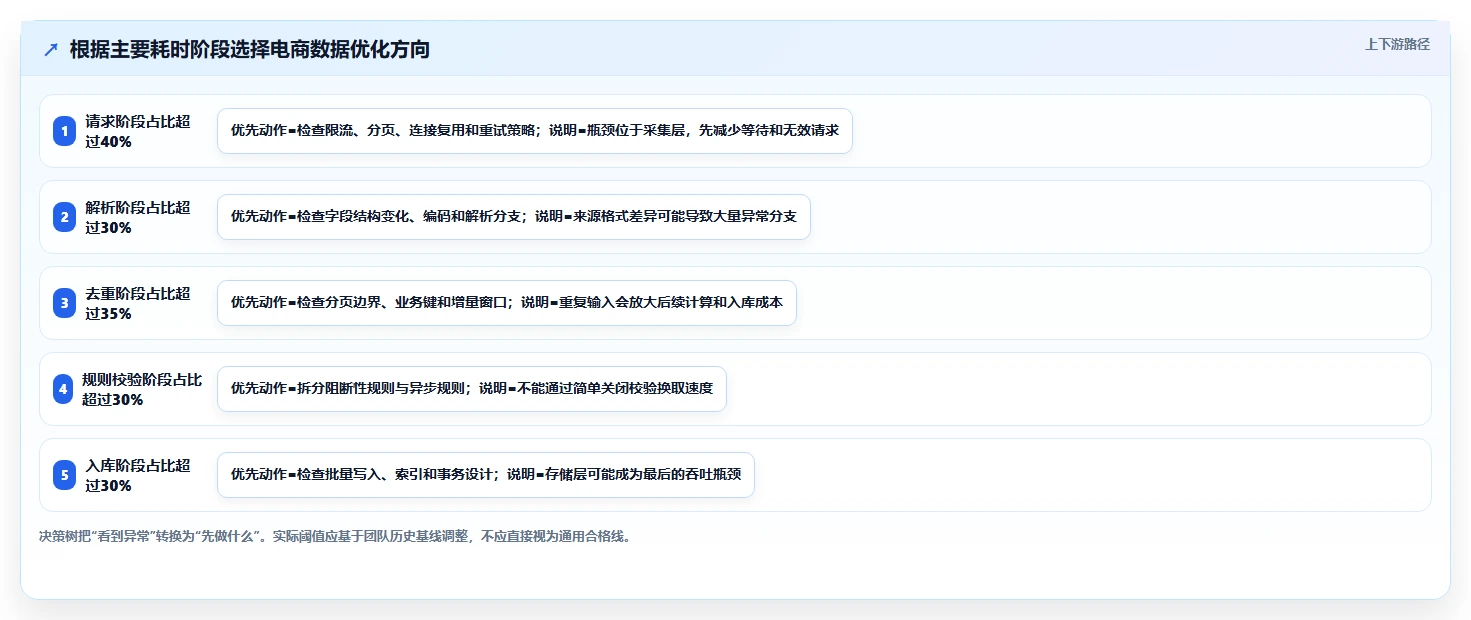Viewport: 1471px width, 620px height.
Task: Open the 检查分页边界、业务键 action box
Action: (507, 303)
